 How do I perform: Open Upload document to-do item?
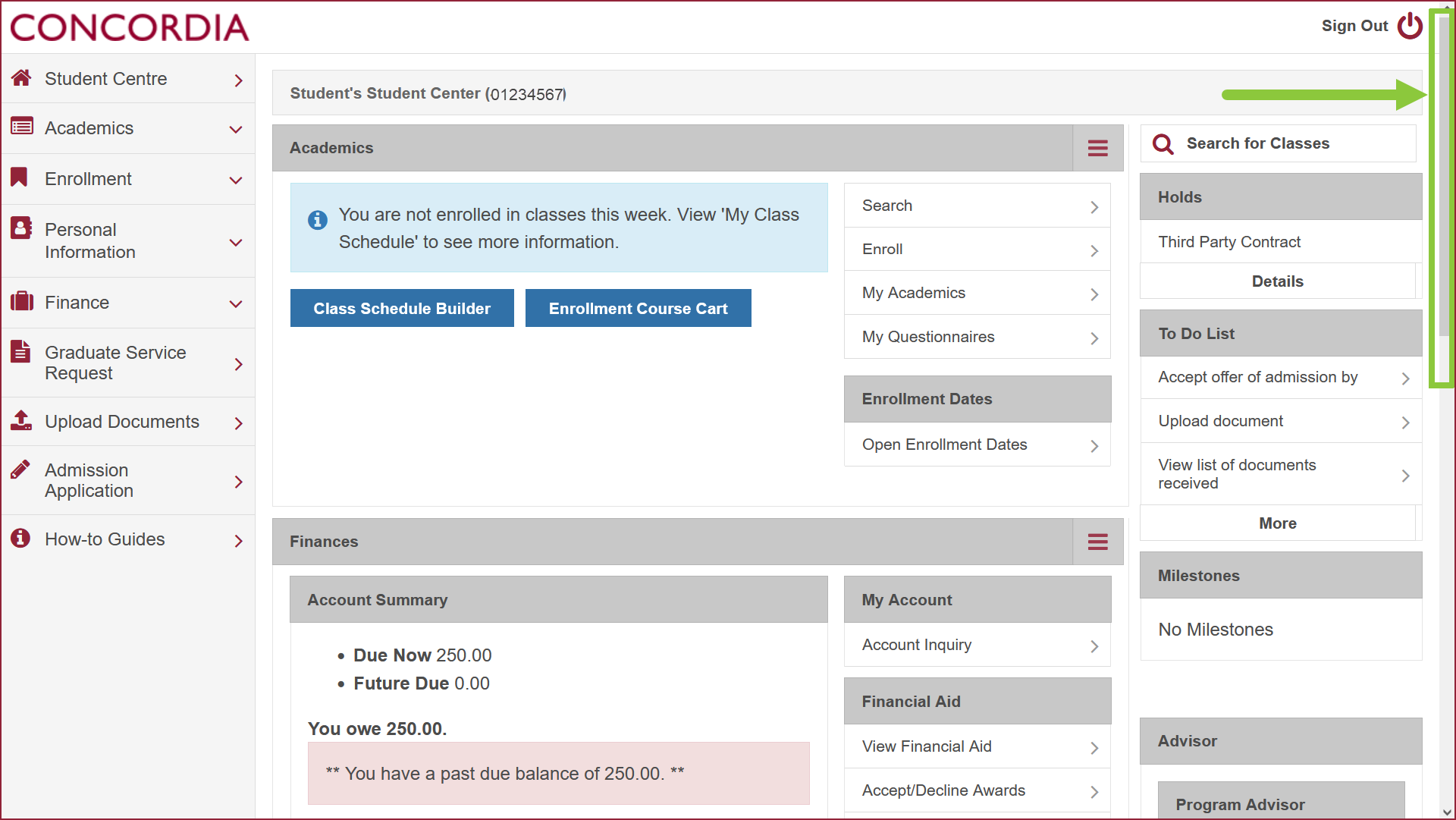click(1281, 421)
